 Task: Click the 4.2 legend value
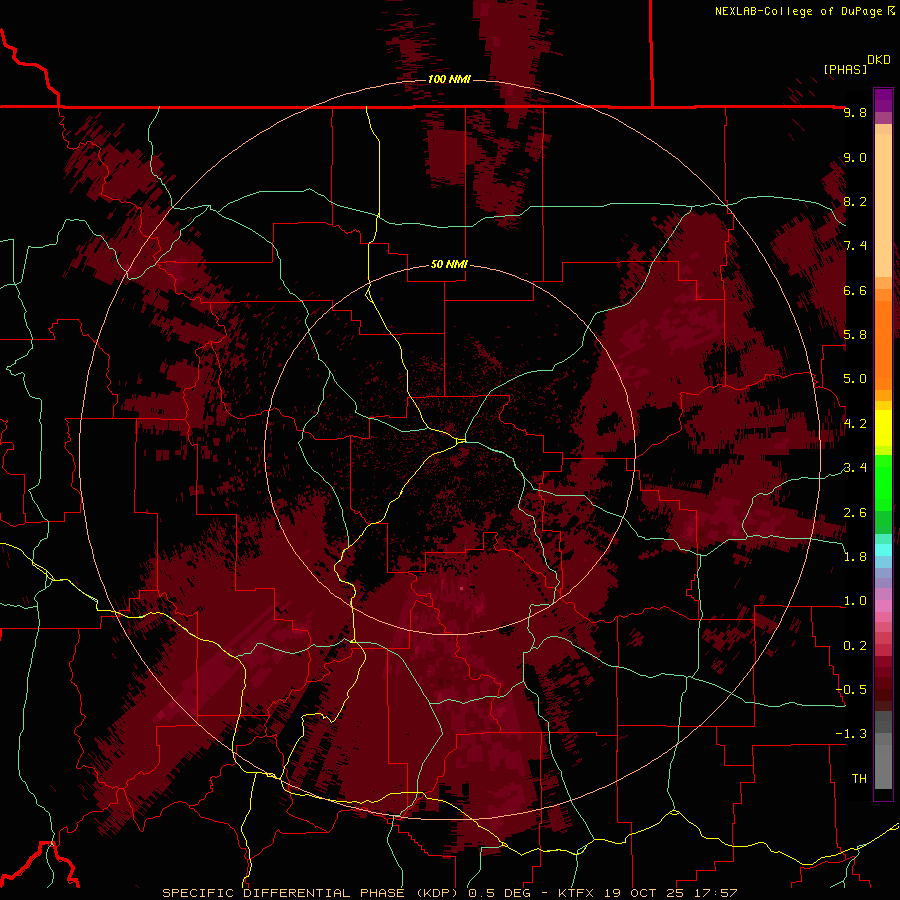(855, 424)
